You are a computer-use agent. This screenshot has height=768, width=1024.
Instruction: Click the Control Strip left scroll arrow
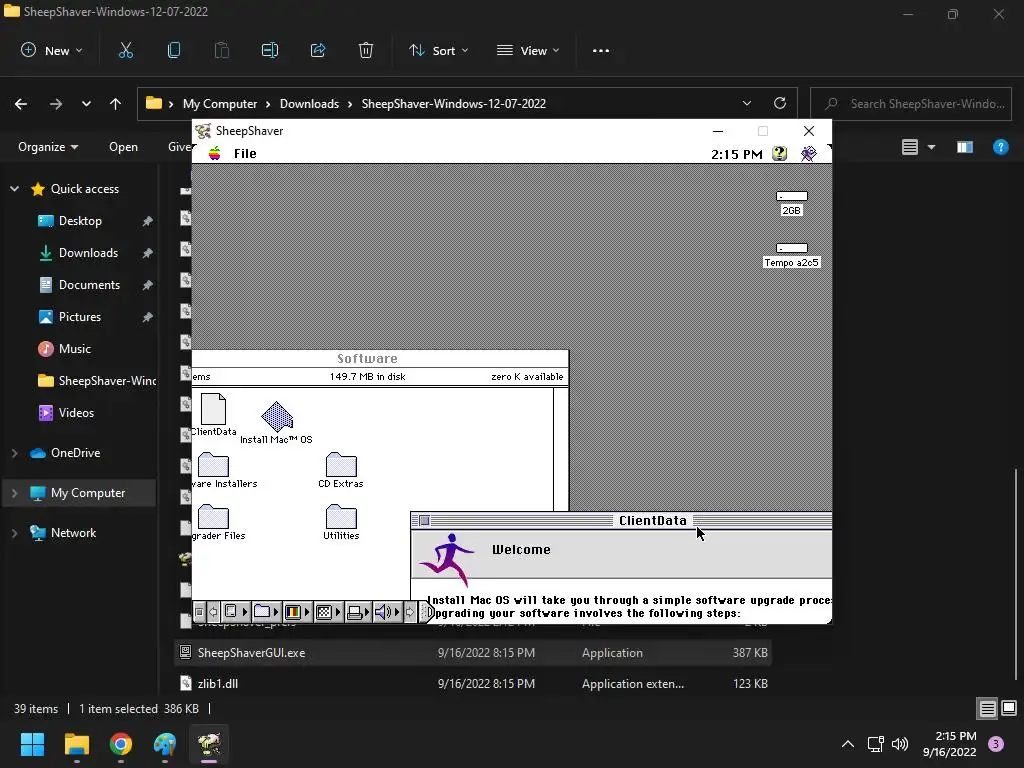(213, 612)
